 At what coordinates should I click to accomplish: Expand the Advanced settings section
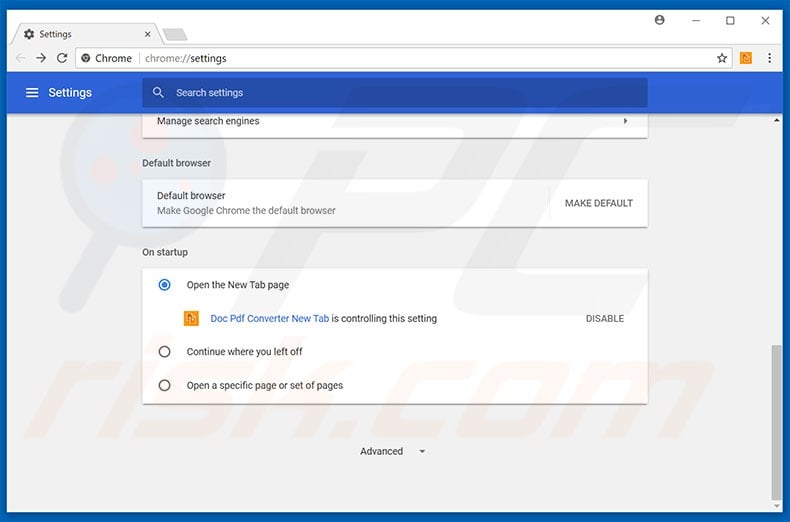392,451
